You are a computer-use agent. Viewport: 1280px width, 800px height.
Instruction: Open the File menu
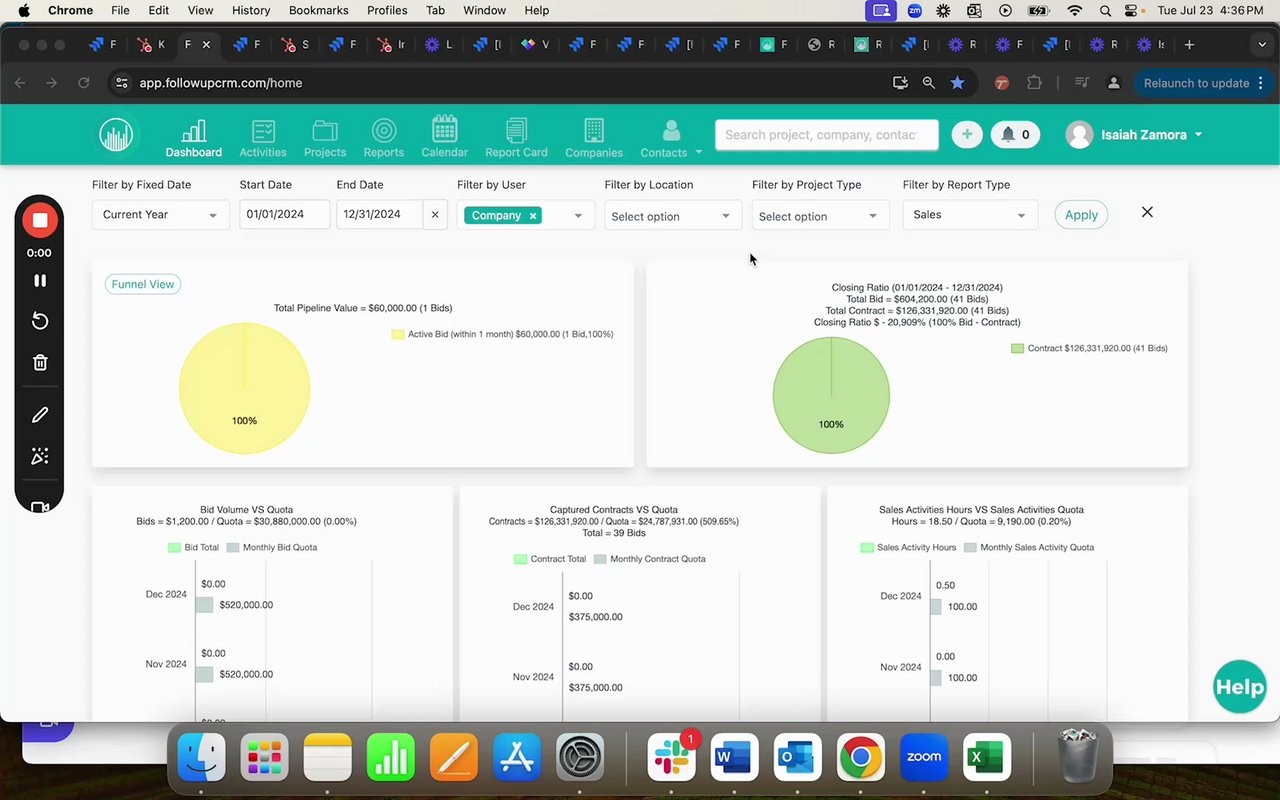point(120,10)
